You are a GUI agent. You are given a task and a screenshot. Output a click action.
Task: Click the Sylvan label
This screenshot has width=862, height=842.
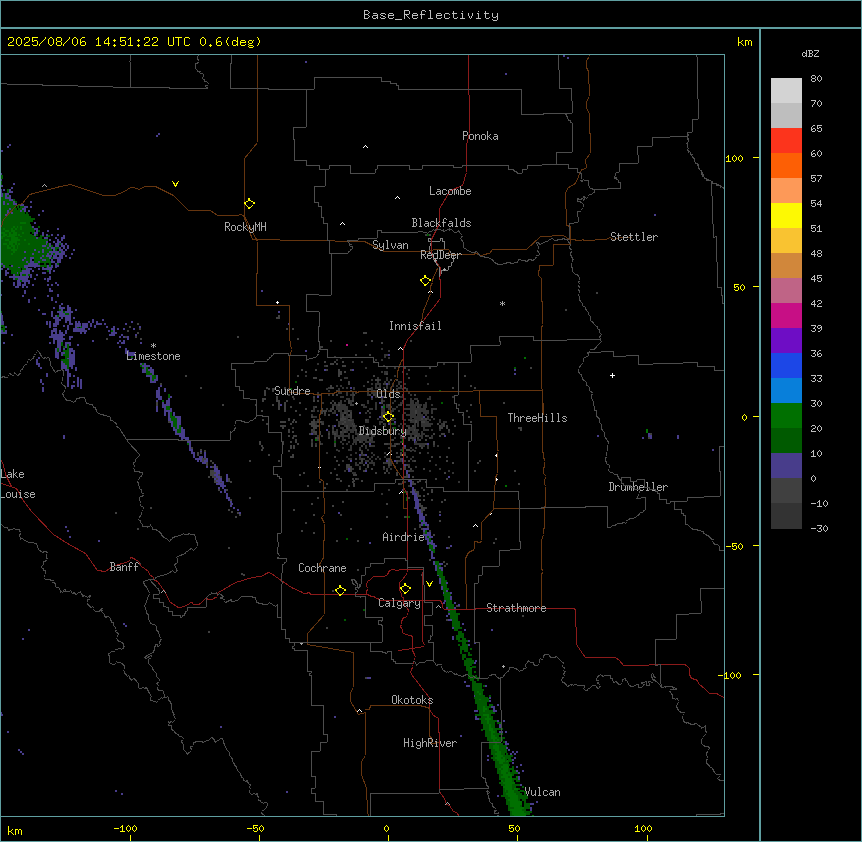390,245
